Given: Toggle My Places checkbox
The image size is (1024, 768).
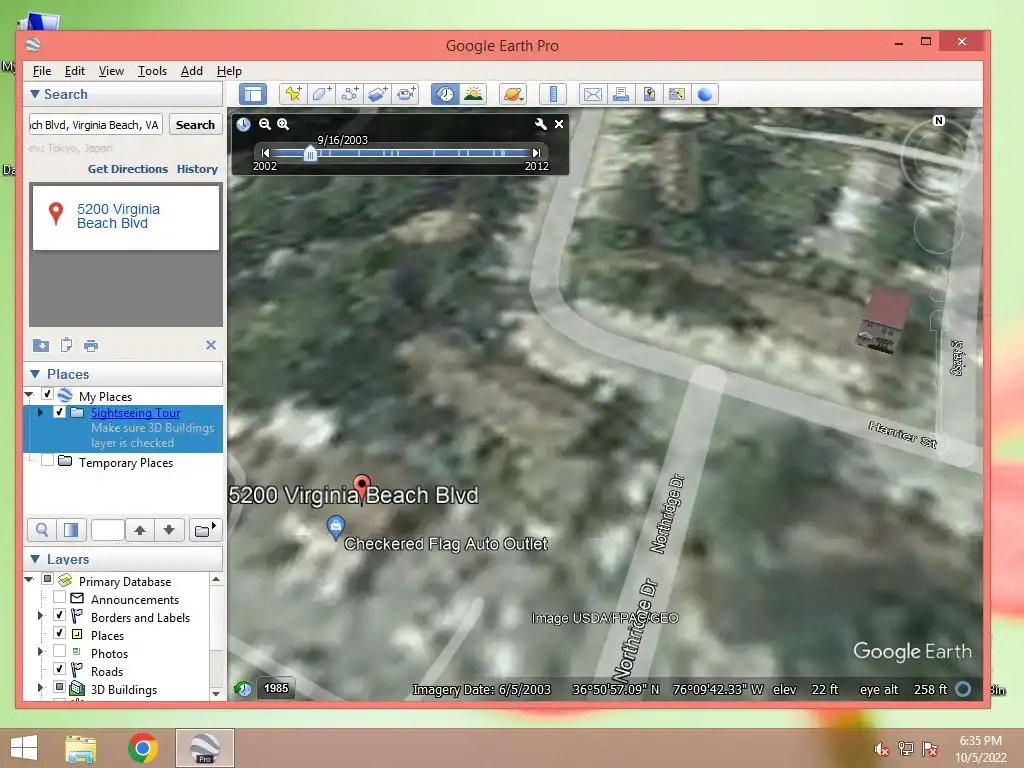Looking at the screenshot, I should (47, 394).
